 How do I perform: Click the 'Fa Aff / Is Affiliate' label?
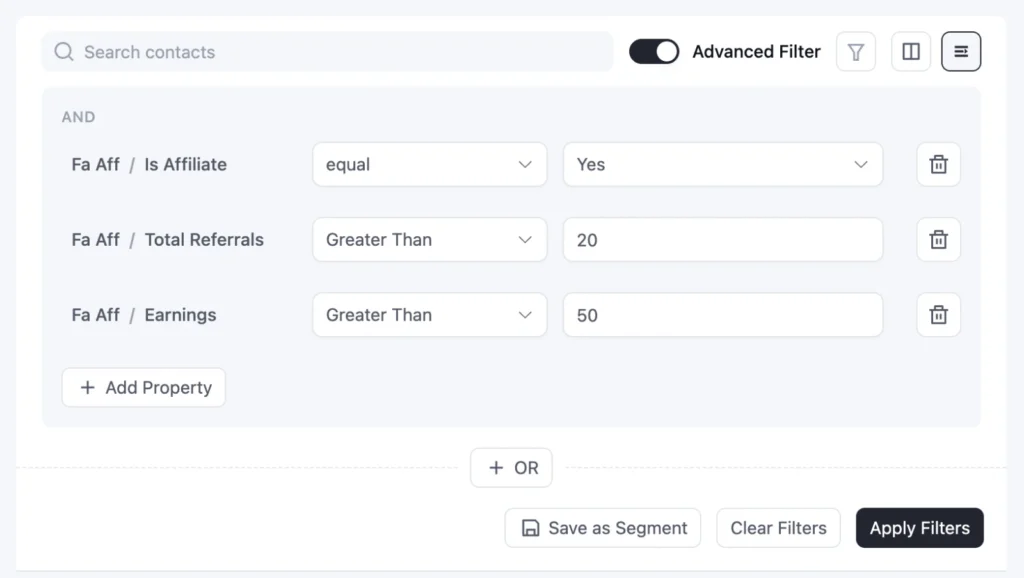point(149,165)
